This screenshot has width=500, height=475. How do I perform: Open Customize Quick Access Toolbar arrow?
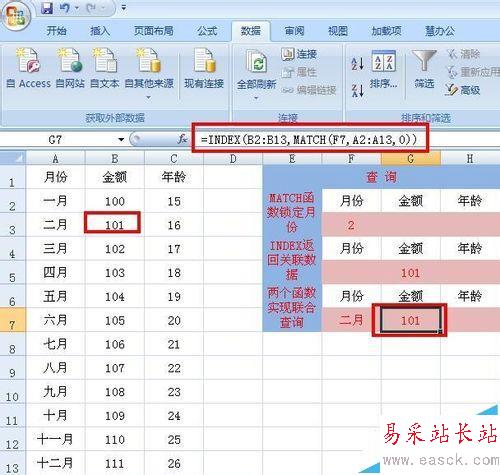[124, 7]
